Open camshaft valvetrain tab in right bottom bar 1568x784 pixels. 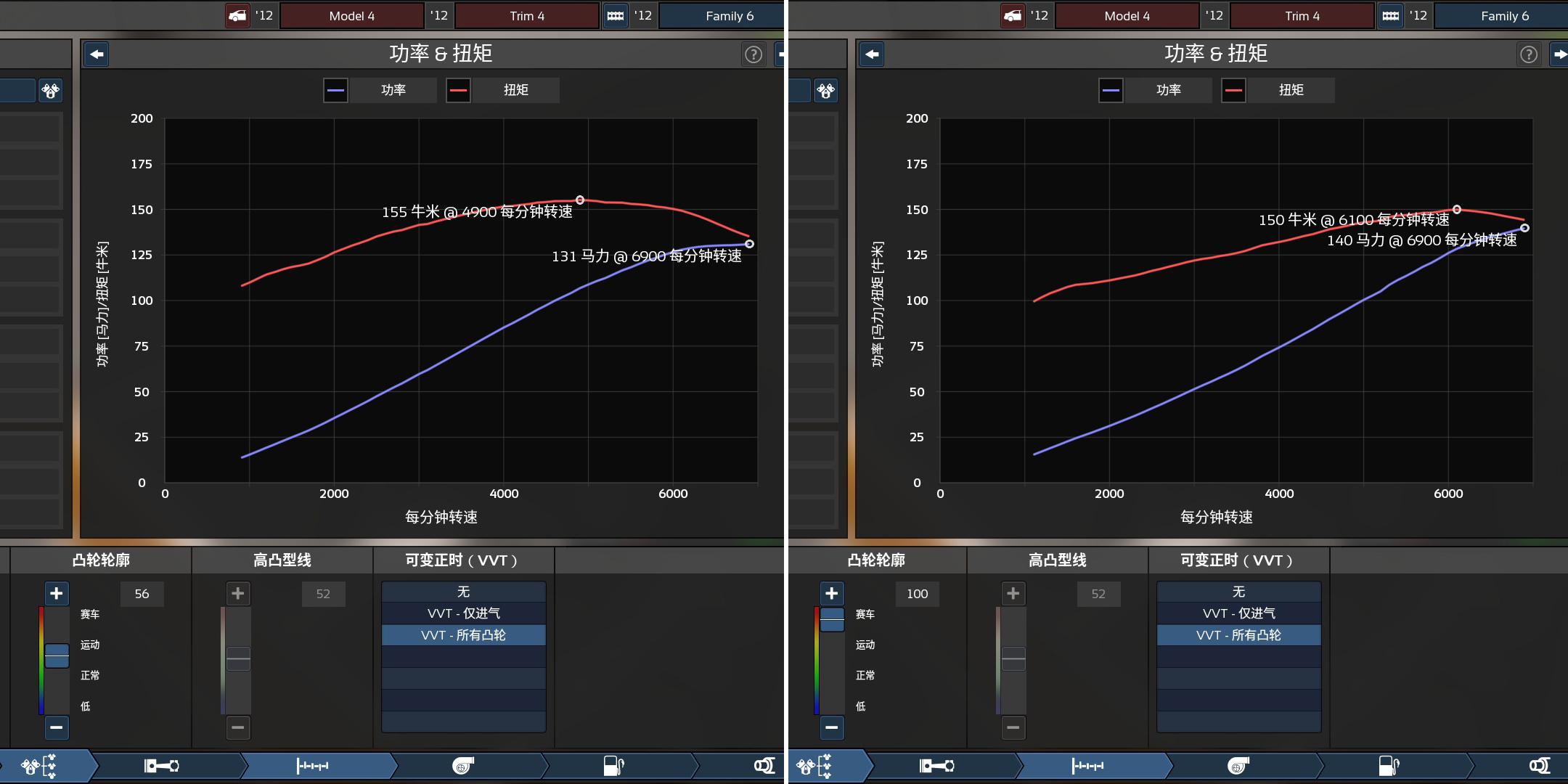click(1087, 766)
